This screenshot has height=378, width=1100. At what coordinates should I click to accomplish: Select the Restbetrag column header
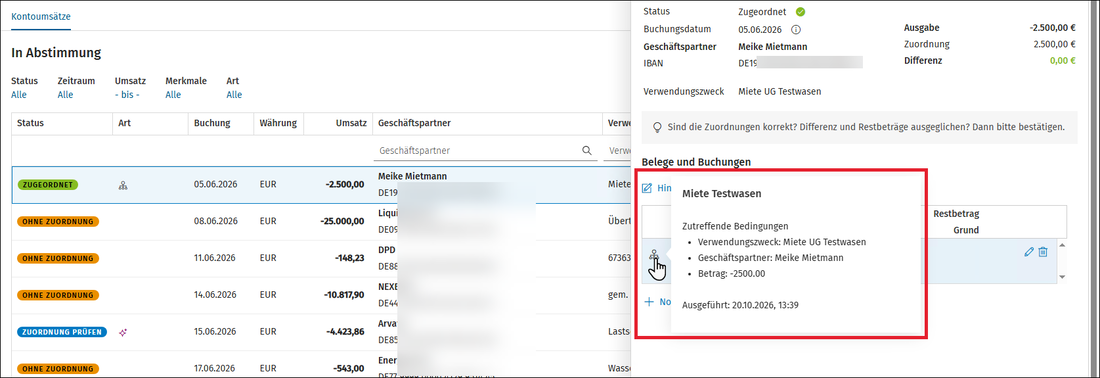click(x=956, y=214)
